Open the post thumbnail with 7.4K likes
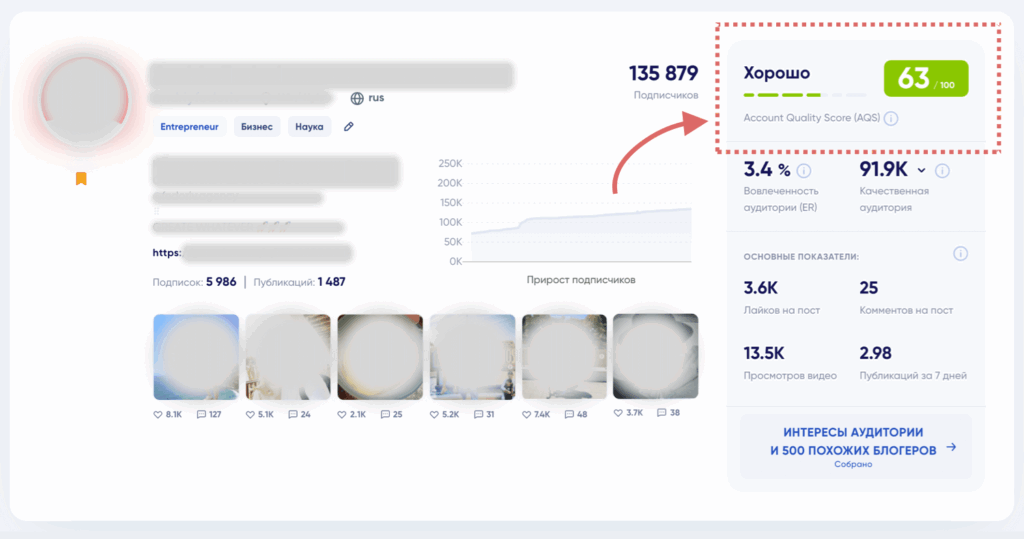The width and height of the screenshot is (1024, 539). coord(563,357)
